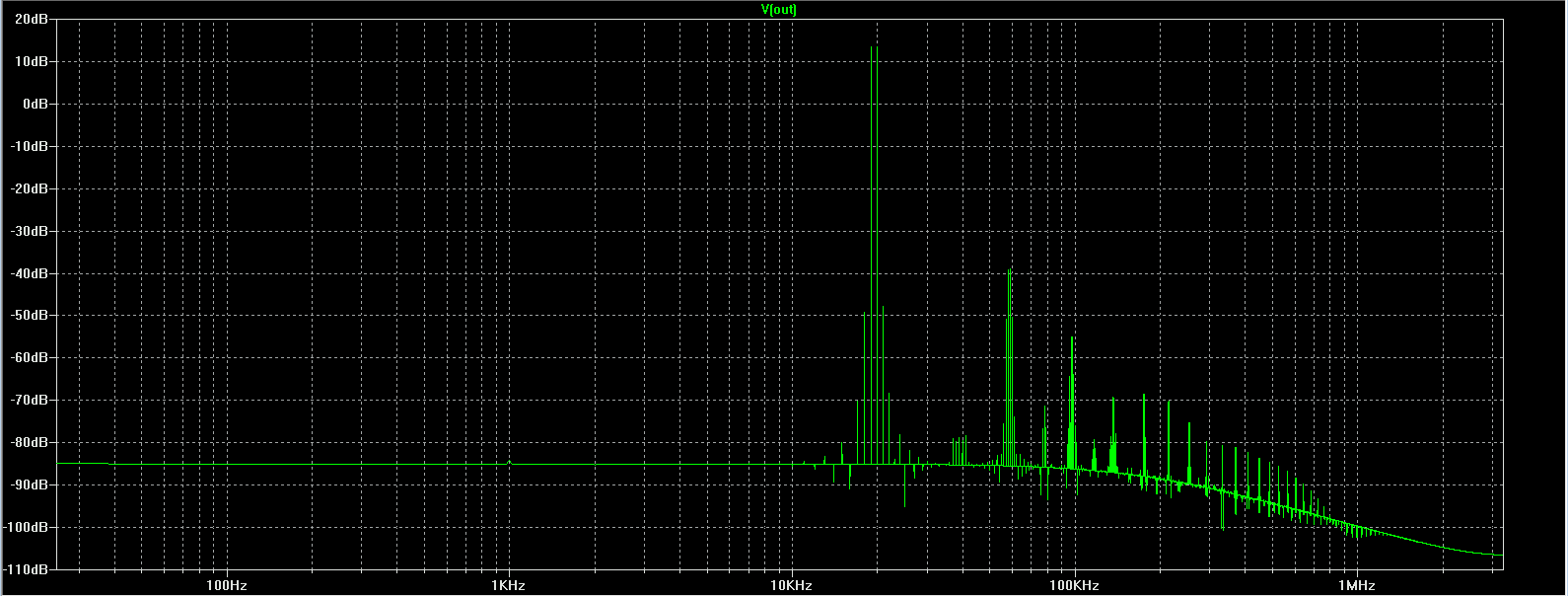
Task: Click the 100Hz frequency axis label
Action: pos(227,585)
